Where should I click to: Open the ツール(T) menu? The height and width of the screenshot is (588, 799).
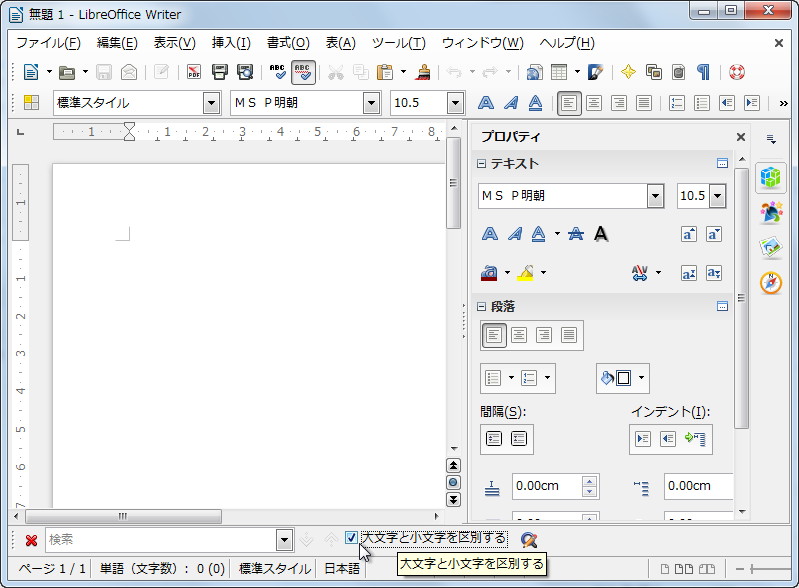pos(399,43)
